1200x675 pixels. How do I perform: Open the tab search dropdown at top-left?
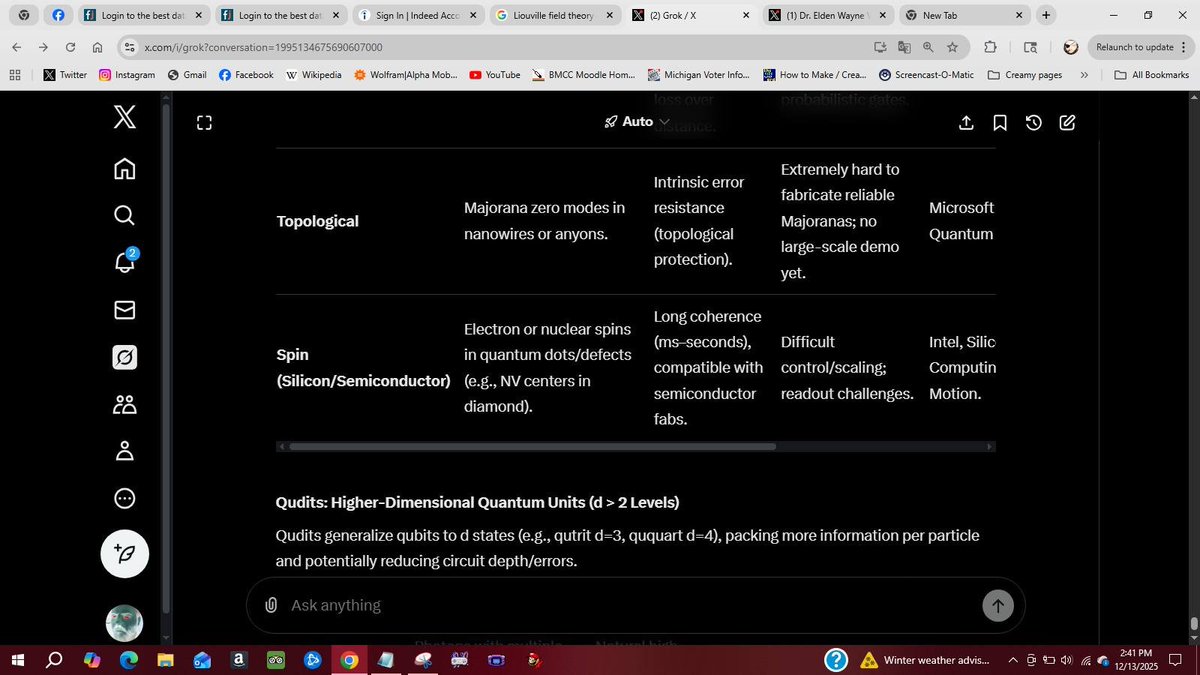click(x=24, y=16)
